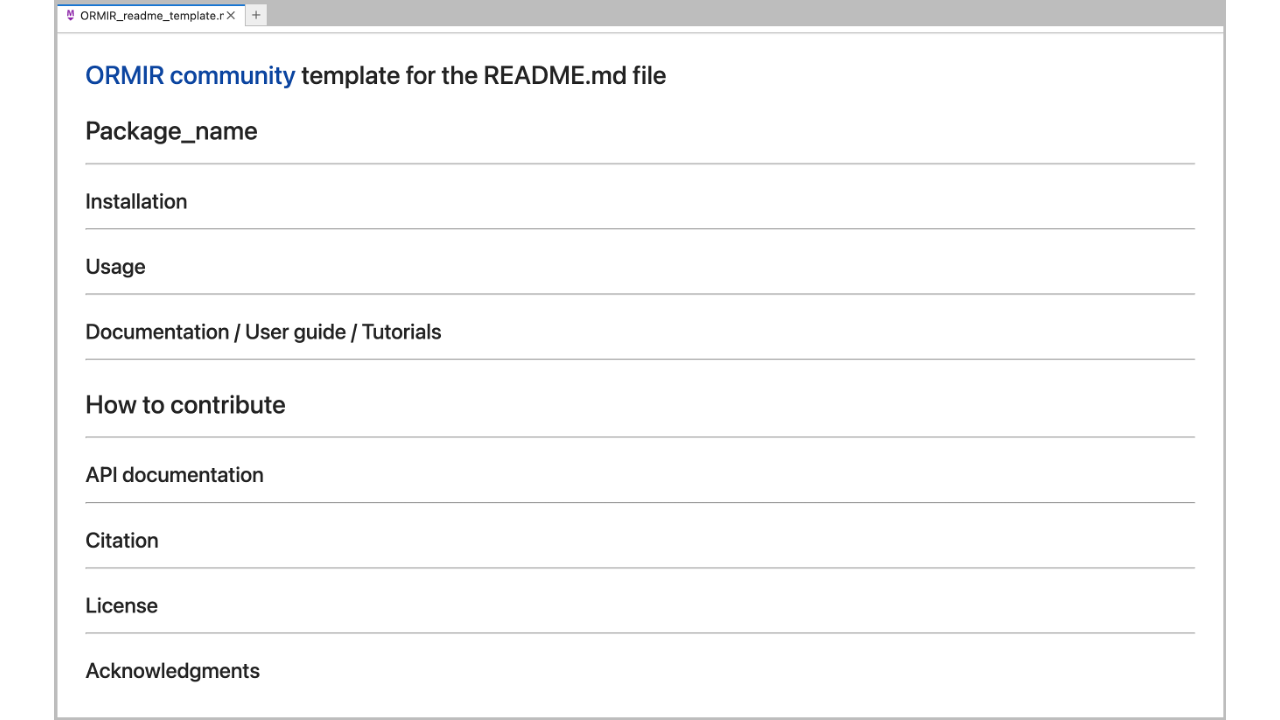Click Documentation / User guide / Tutorials heading
The image size is (1280, 720).
263,332
